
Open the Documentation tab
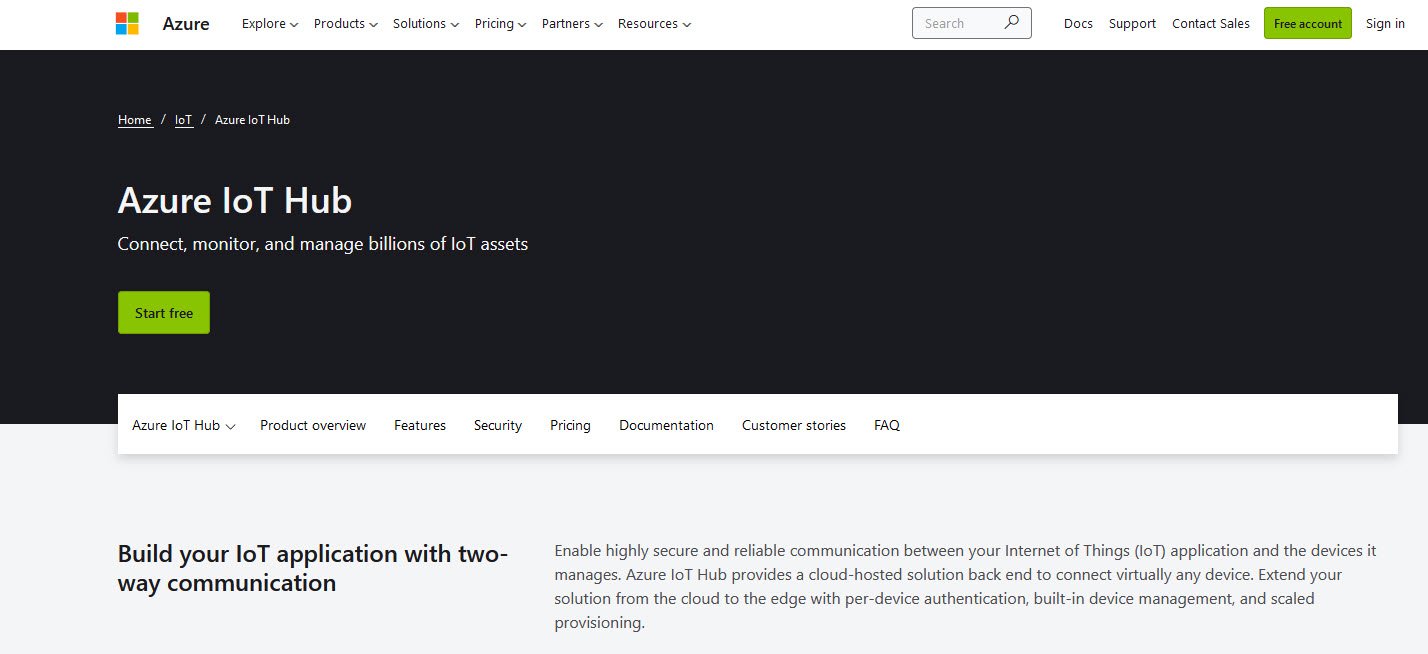[666, 425]
